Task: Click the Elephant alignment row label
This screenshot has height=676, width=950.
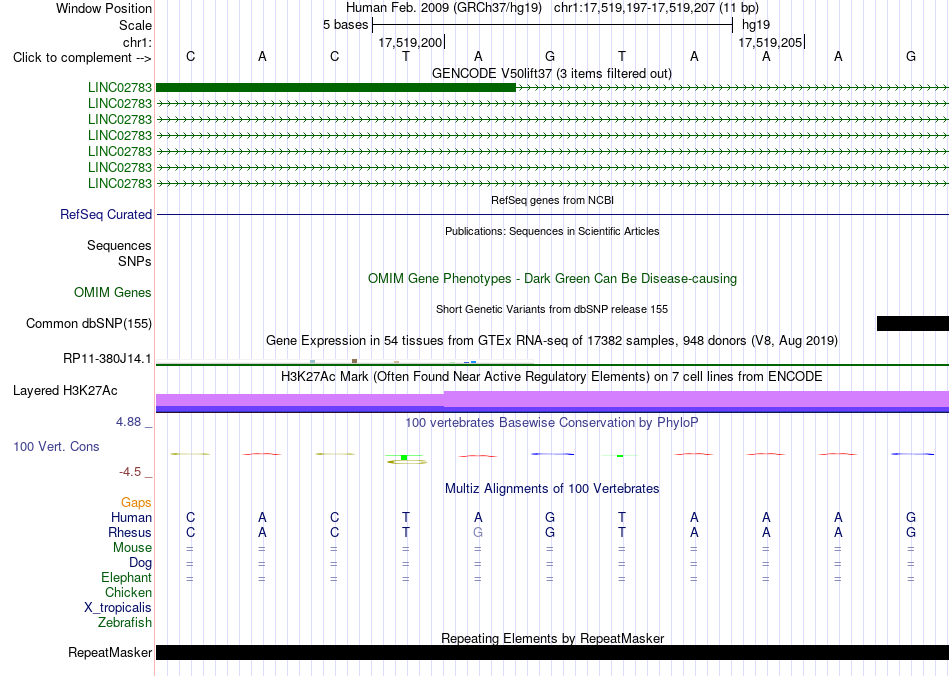Action: [126, 577]
